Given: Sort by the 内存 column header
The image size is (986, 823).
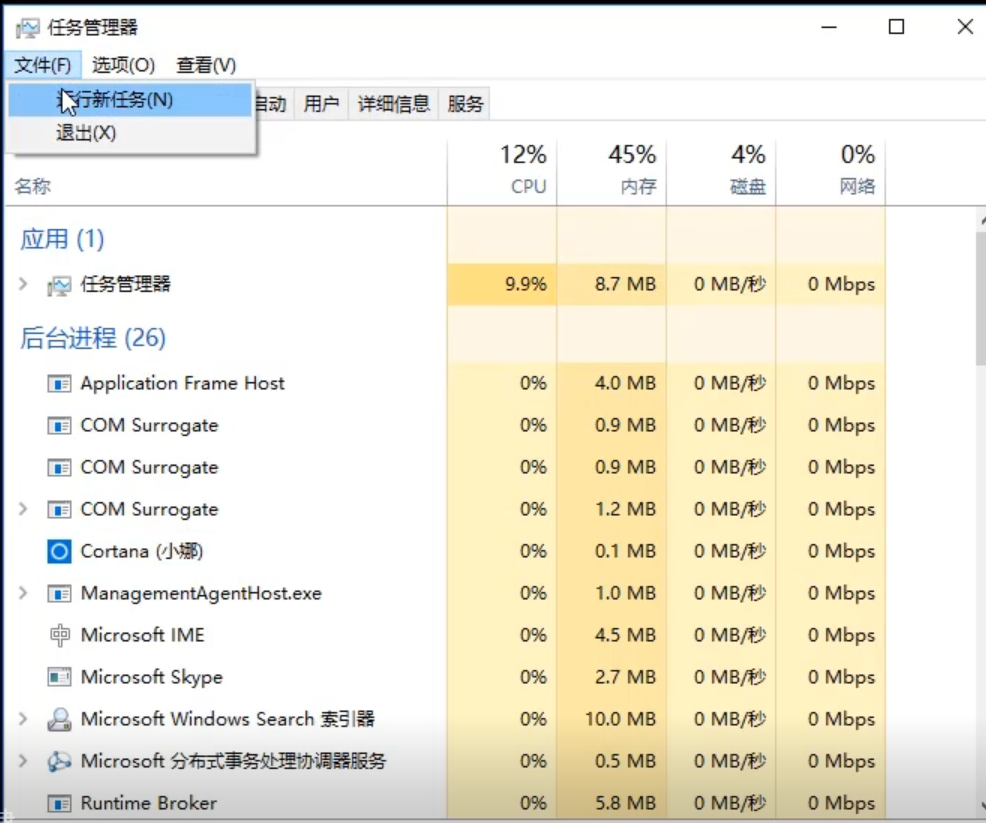Looking at the screenshot, I should tap(611, 171).
